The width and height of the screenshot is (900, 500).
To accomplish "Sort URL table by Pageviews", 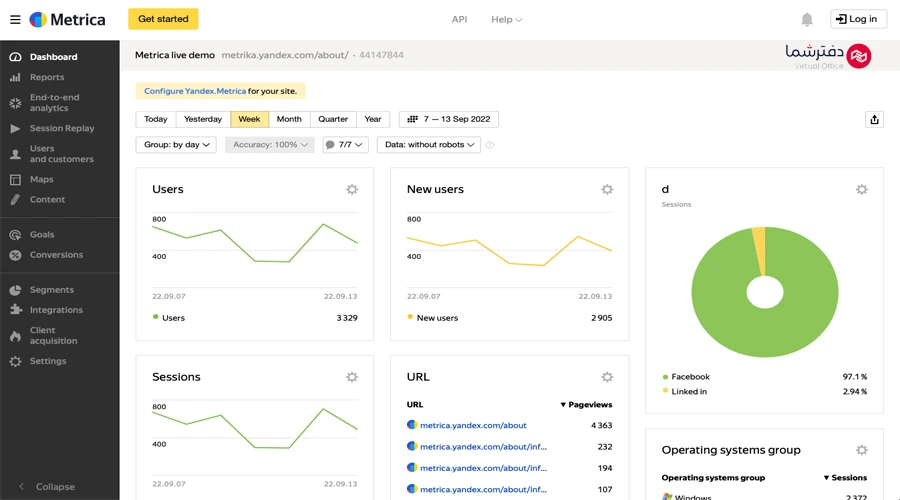I will [x=586, y=405].
